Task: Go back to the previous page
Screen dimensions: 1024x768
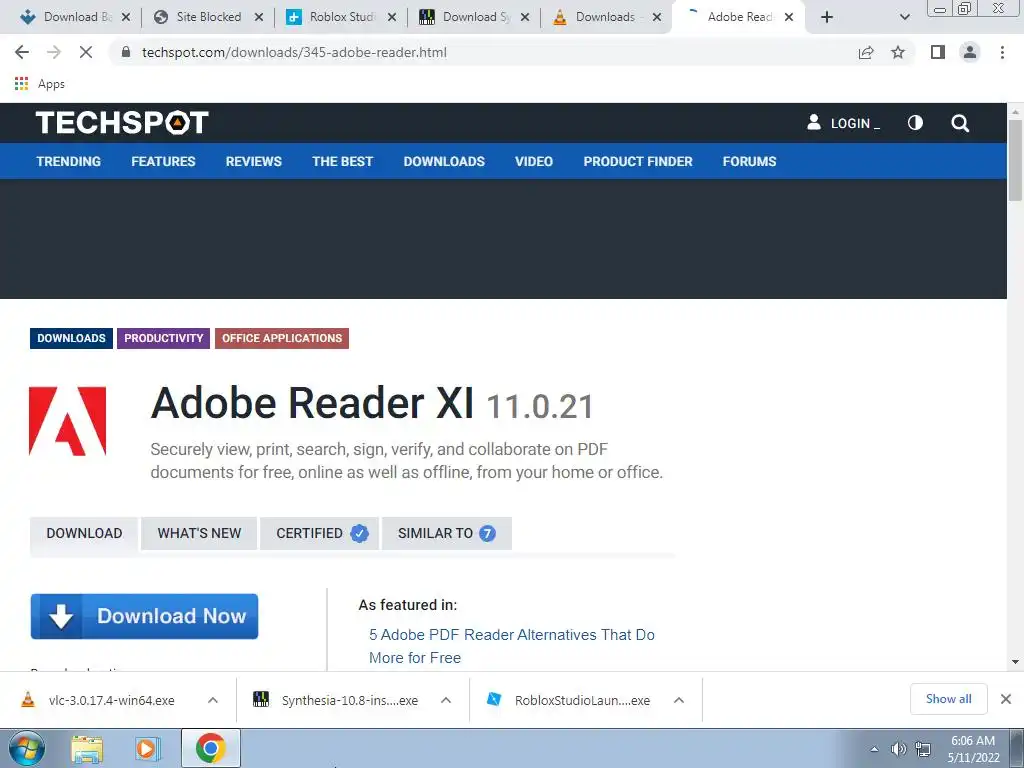Action: click(x=22, y=52)
